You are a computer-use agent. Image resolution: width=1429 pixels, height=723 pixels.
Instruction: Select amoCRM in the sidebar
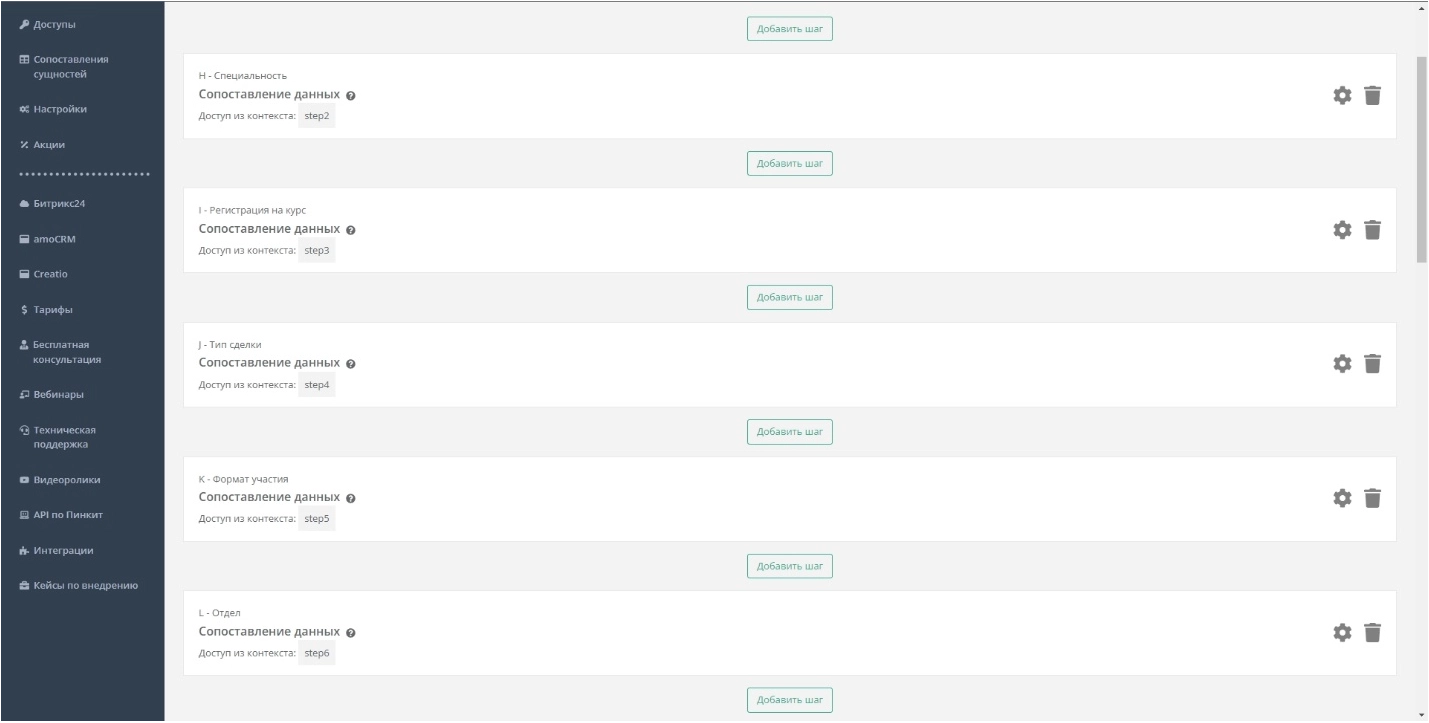(x=54, y=239)
